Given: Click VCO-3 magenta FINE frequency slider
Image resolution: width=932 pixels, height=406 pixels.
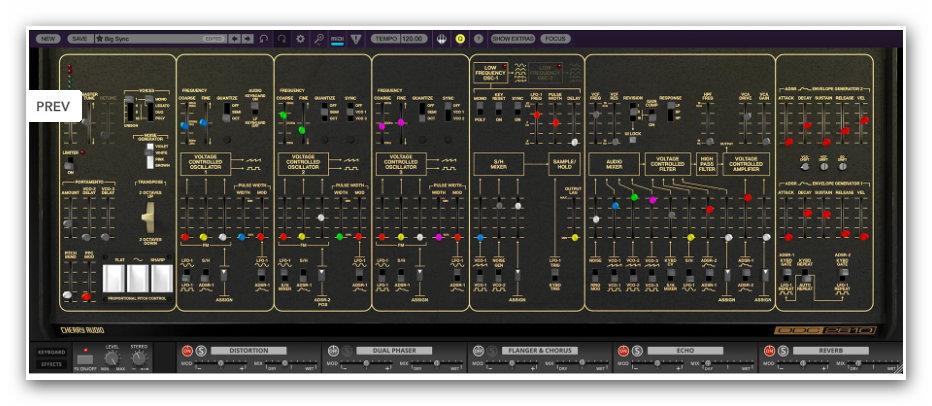Looking at the screenshot, I should pos(401,122).
